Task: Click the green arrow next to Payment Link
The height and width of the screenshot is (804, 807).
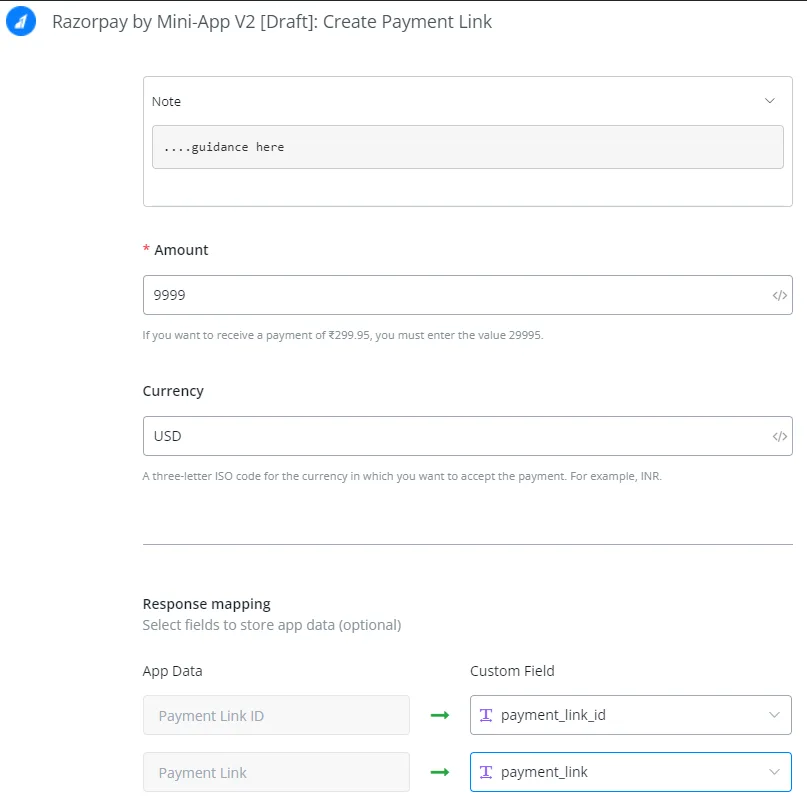Action: click(x=440, y=772)
